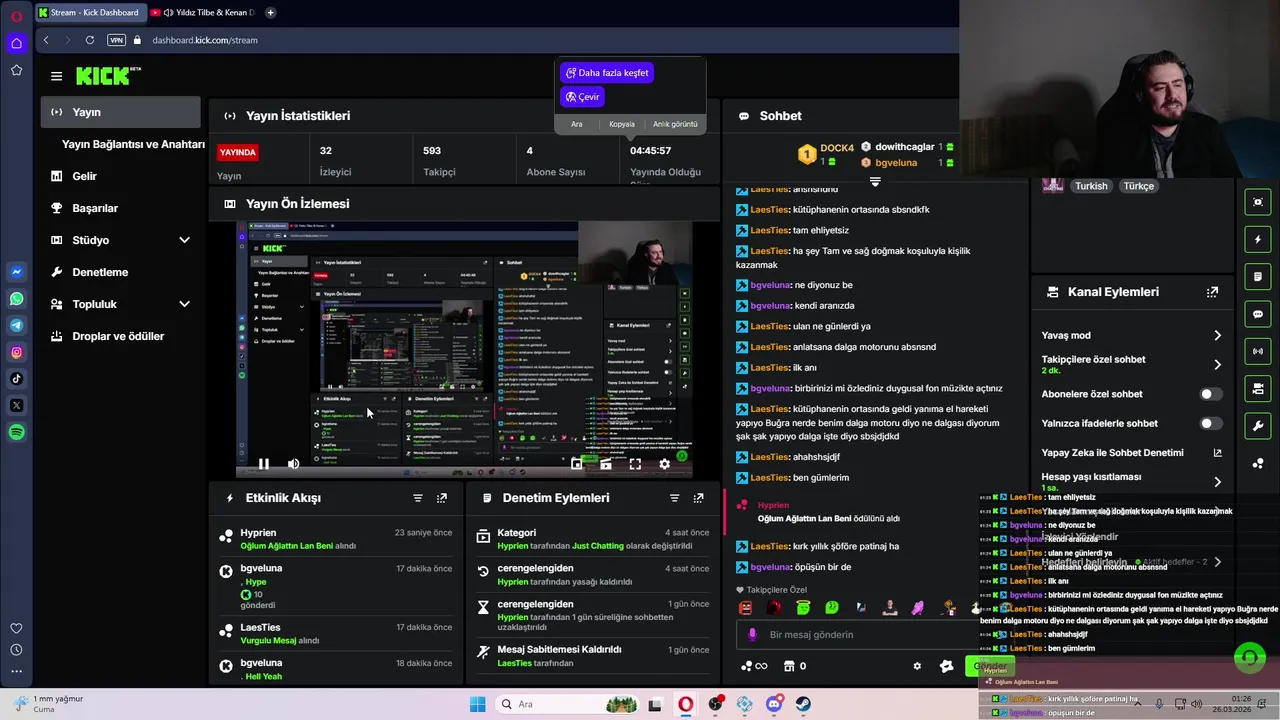Reload the Kick dashboard page
Image resolution: width=1280 pixels, height=720 pixels.
(90, 40)
